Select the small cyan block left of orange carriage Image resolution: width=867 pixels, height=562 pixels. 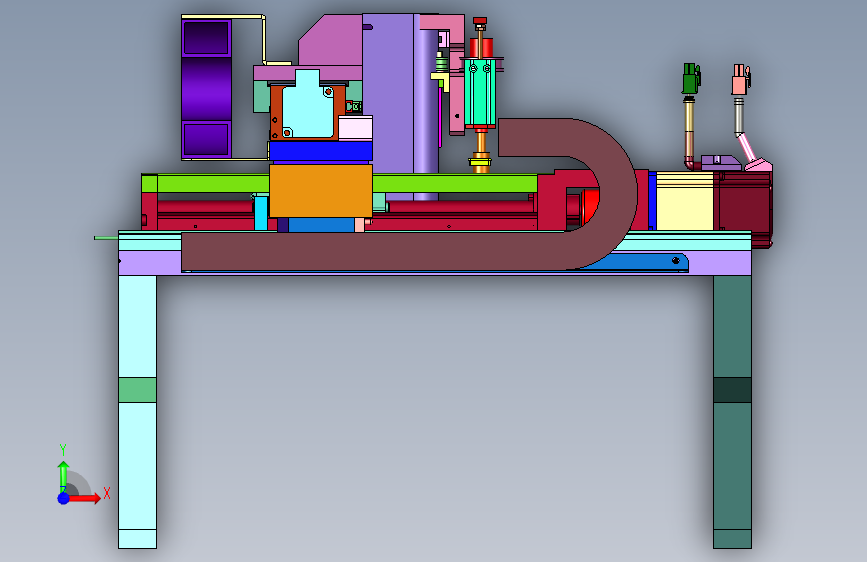pyautogui.click(x=260, y=213)
